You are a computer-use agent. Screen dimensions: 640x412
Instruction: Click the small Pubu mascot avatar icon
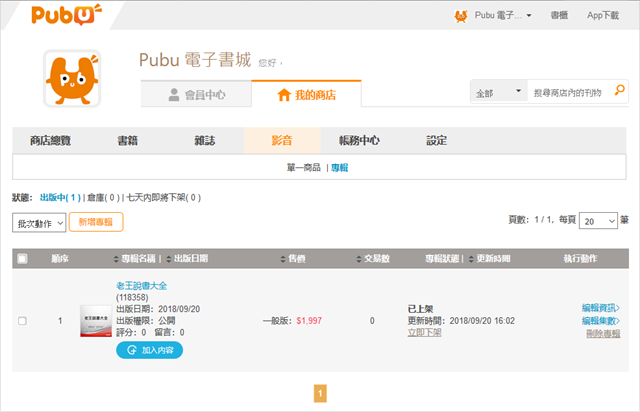click(x=461, y=16)
